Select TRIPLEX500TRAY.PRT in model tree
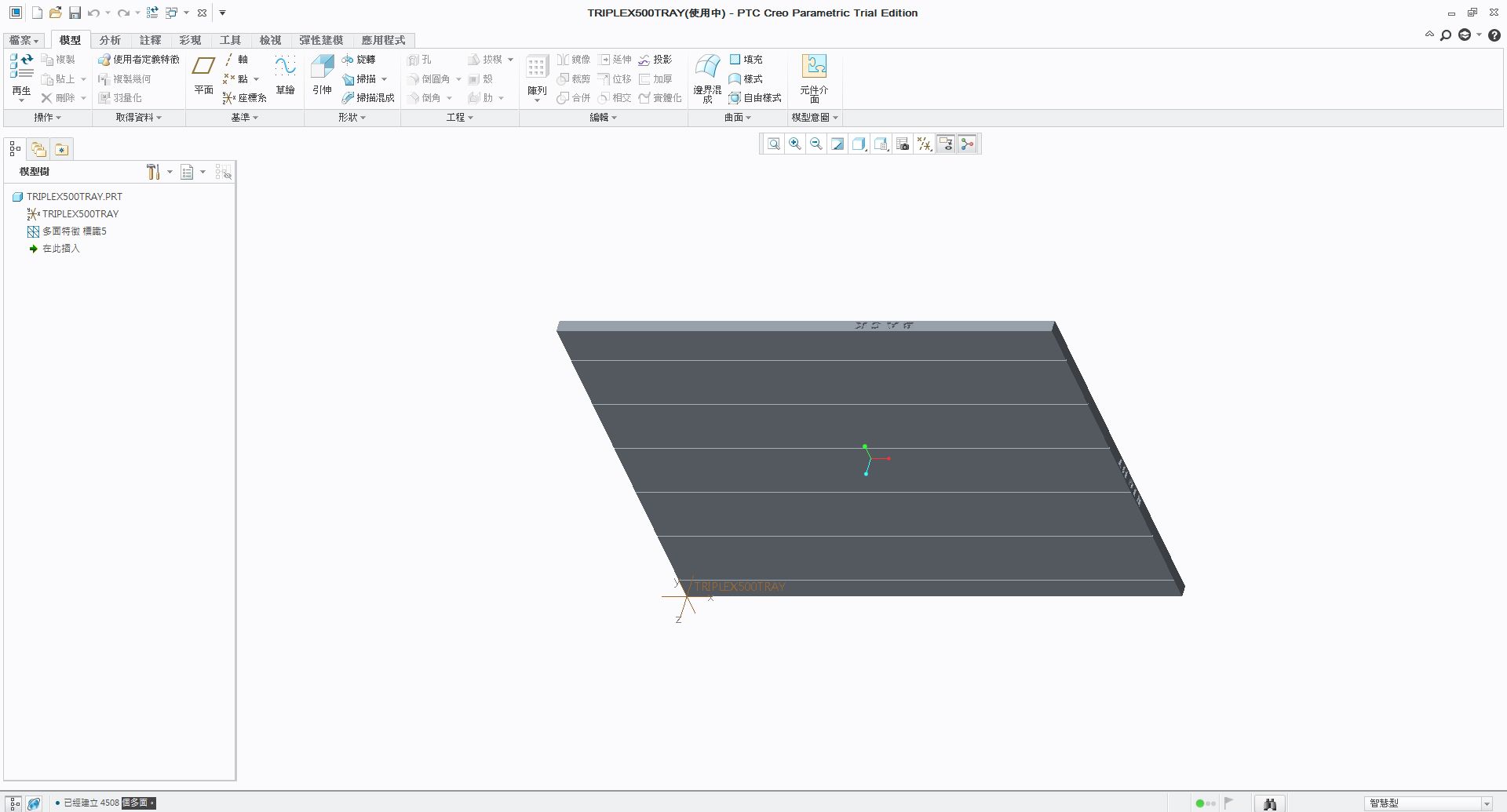The width and height of the screenshot is (1507, 812). (x=68, y=197)
